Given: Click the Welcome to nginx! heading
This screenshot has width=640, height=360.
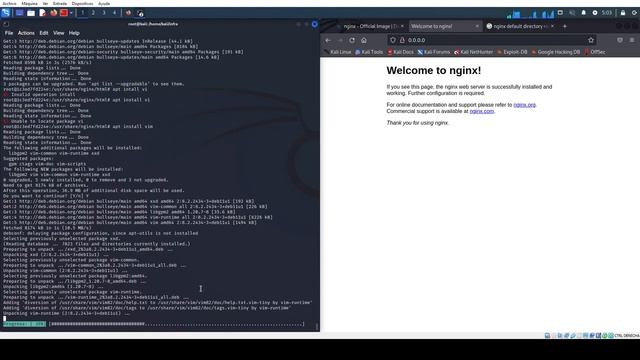Looking at the screenshot, I should [433, 71].
